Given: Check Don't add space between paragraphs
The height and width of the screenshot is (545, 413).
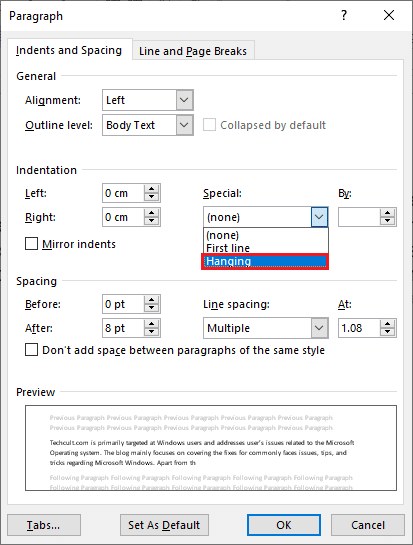Looking at the screenshot, I should (31, 350).
